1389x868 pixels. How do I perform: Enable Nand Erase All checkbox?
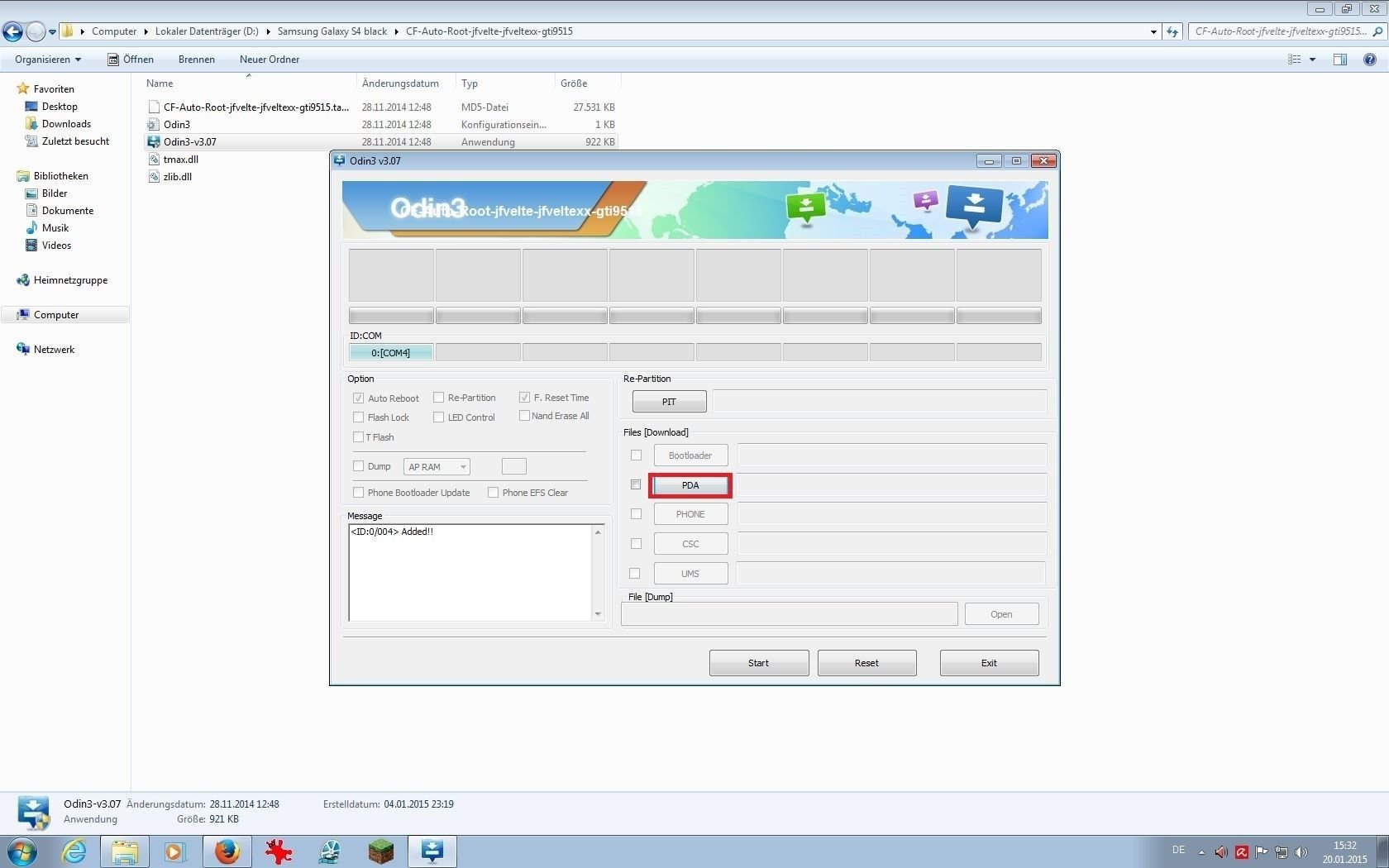click(x=524, y=416)
